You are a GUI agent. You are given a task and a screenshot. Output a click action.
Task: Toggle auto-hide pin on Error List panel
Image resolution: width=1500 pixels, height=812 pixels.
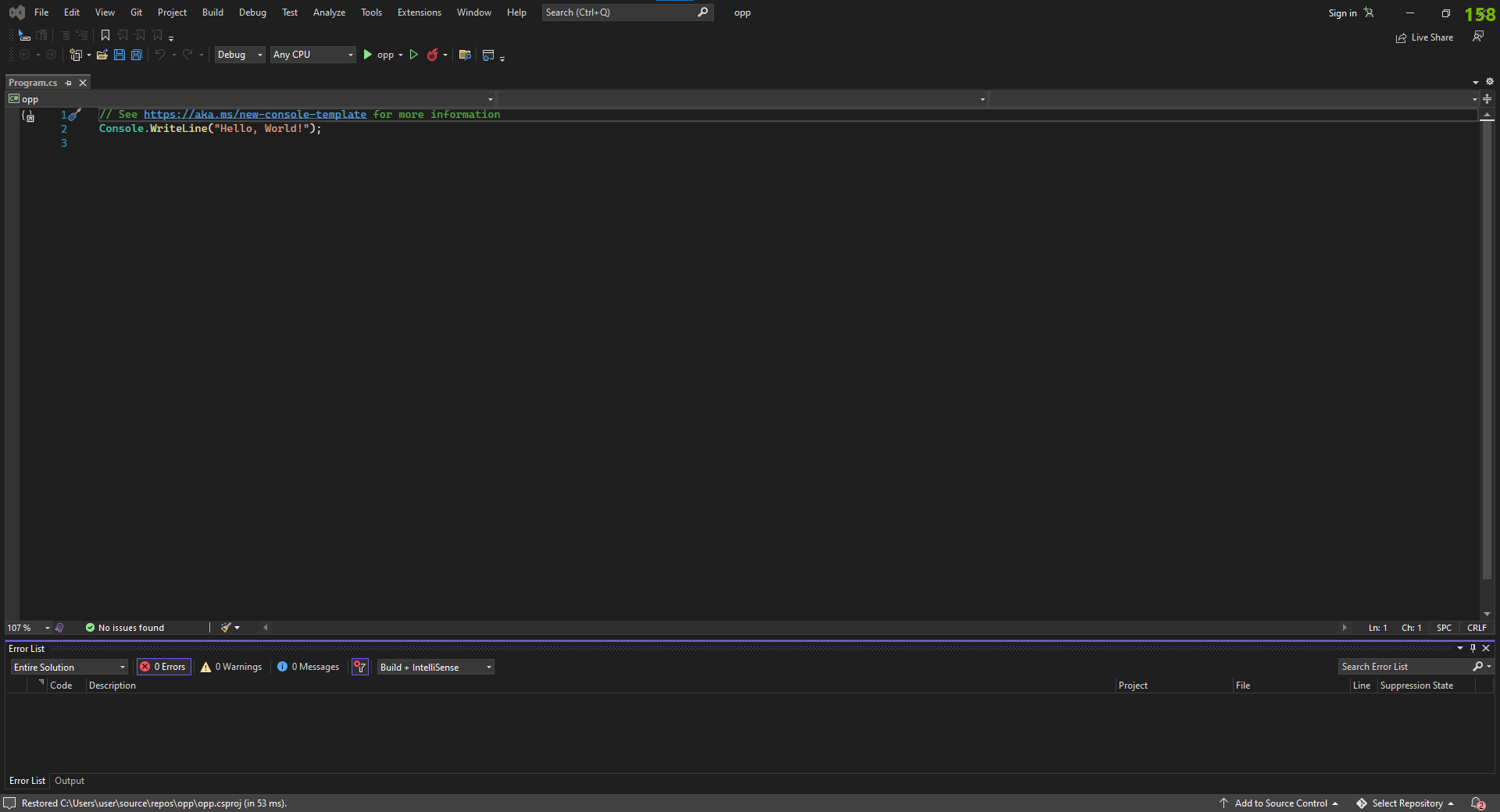click(x=1473, y=648)
